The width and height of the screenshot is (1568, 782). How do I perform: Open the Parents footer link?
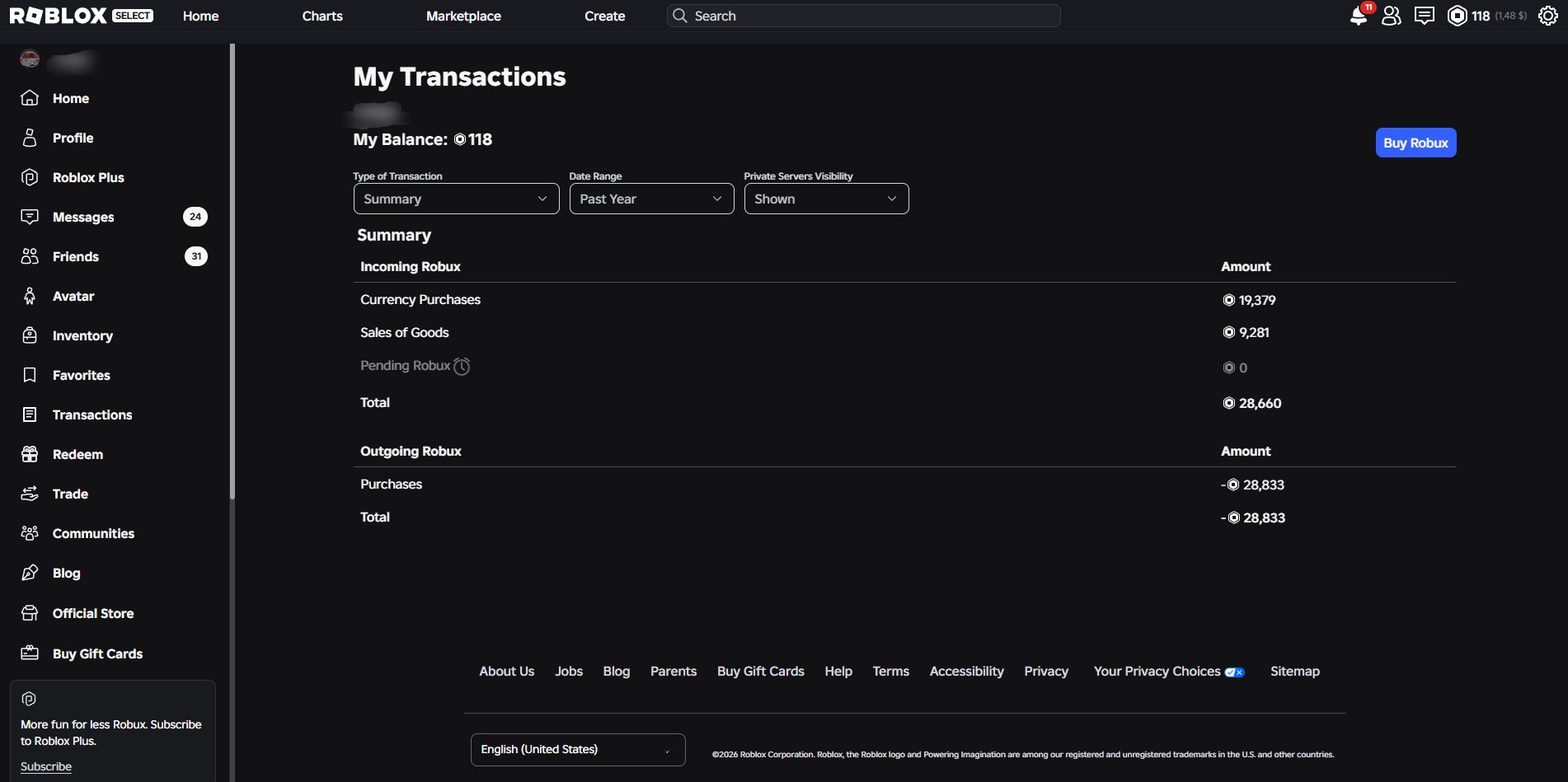[674, 672]
